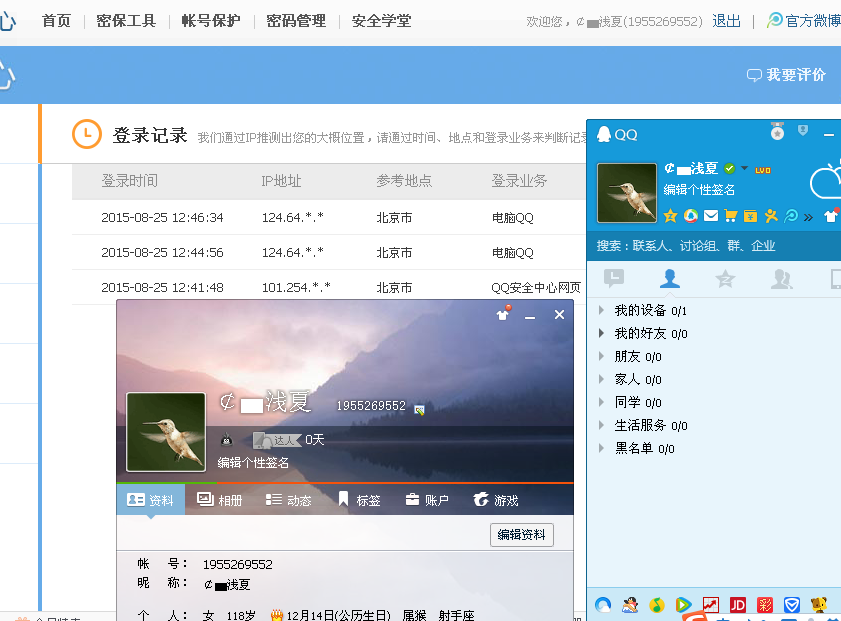
Task: Click the birthday cake icon beside 12月14日
Action: pos(277,615)
